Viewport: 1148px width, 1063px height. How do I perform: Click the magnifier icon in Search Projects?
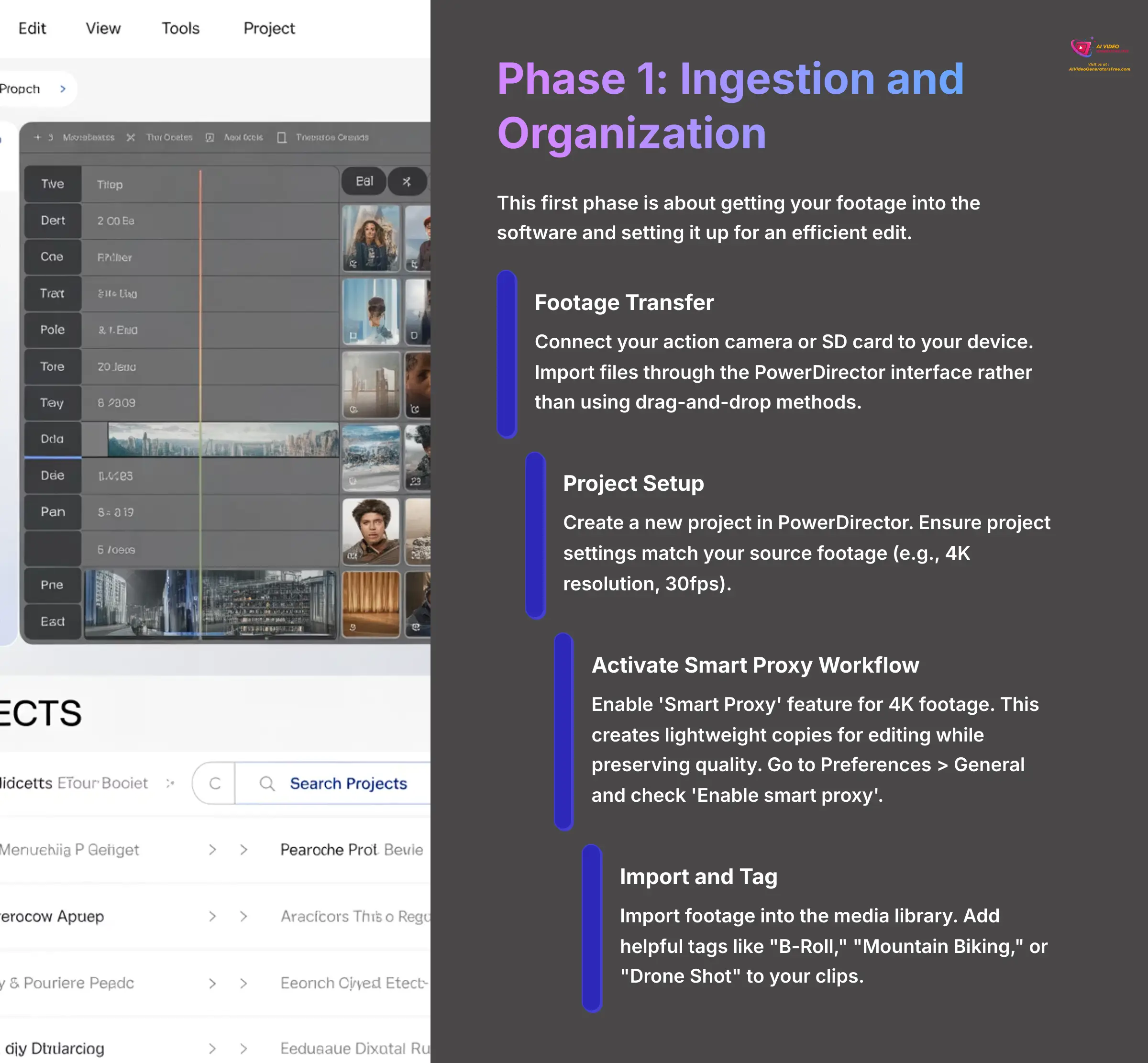pos(267,784)
